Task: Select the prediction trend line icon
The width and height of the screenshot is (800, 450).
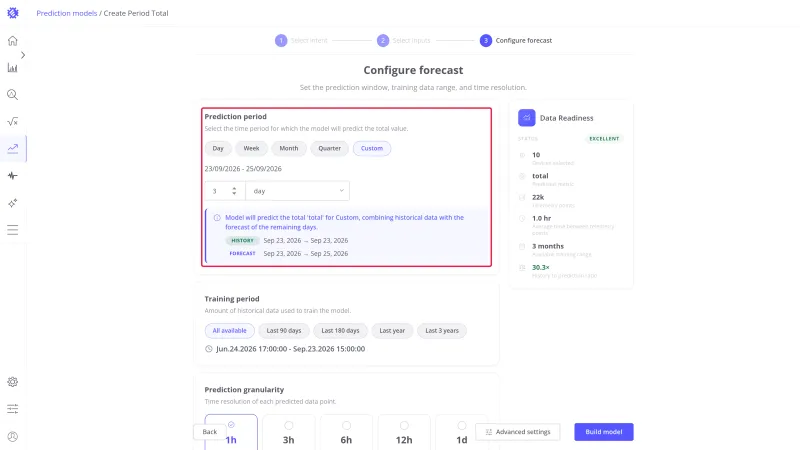Action: coord(13,148)
